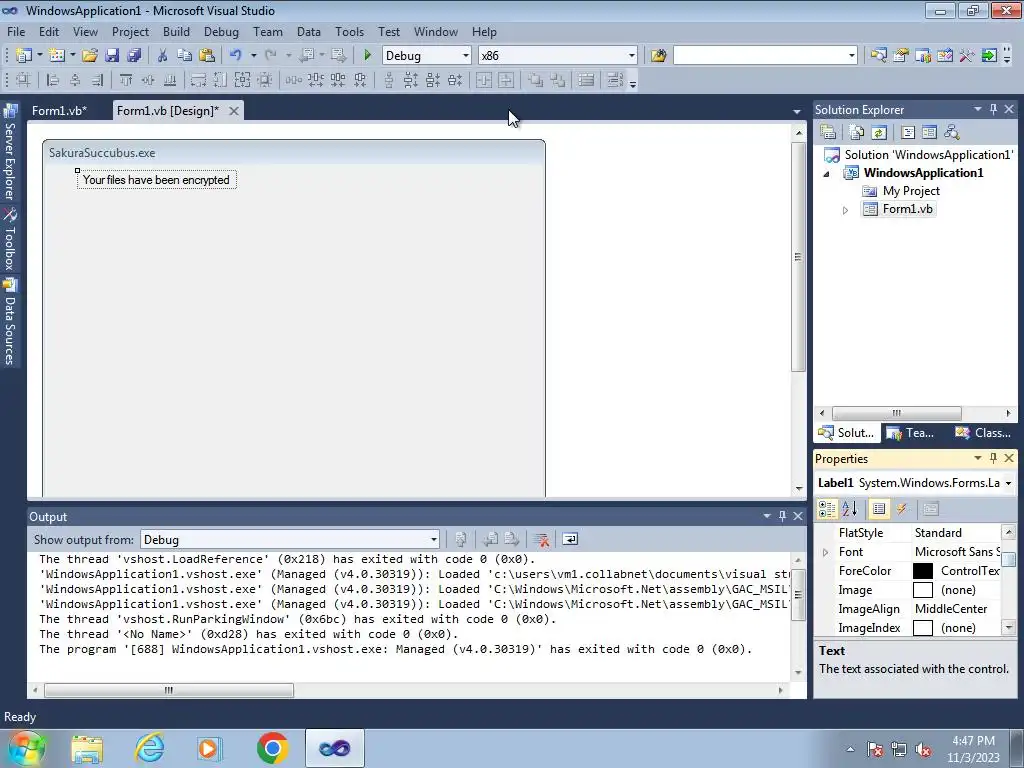
Task: Open the Extension Manager toolbar icon
Action: (x=989, y=56)
